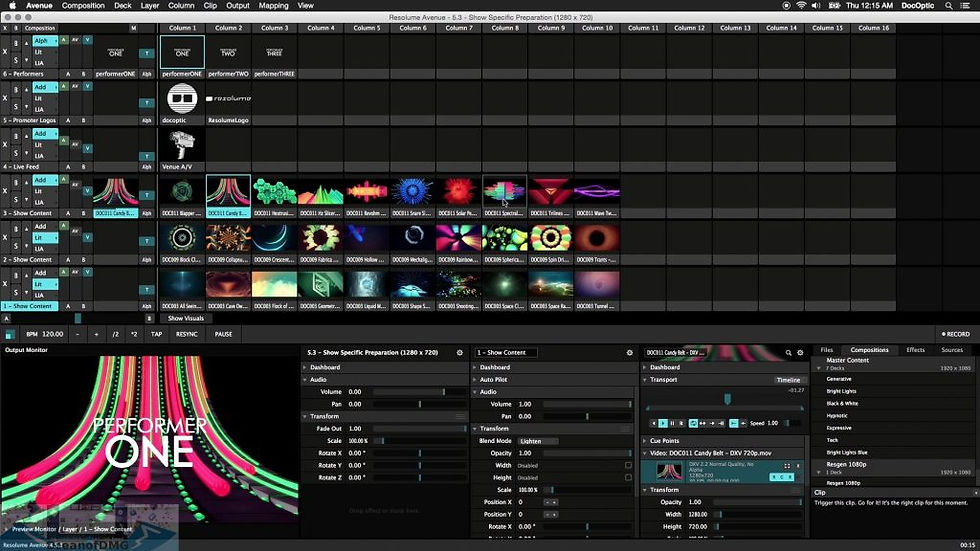Toggle Height enable checkbox in layer Transform

(628, 477)
